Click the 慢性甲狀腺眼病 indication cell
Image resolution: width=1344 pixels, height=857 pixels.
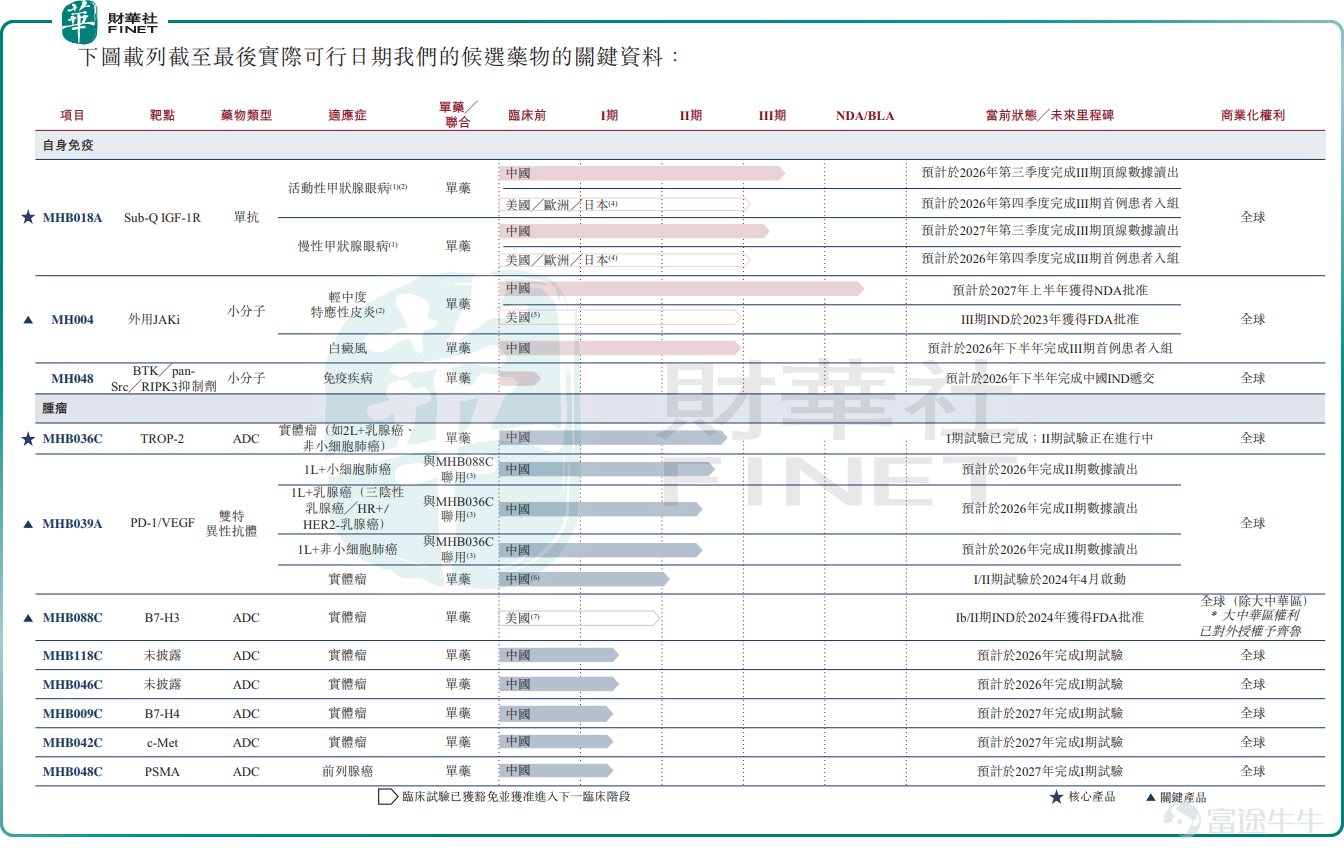(348, 246)
